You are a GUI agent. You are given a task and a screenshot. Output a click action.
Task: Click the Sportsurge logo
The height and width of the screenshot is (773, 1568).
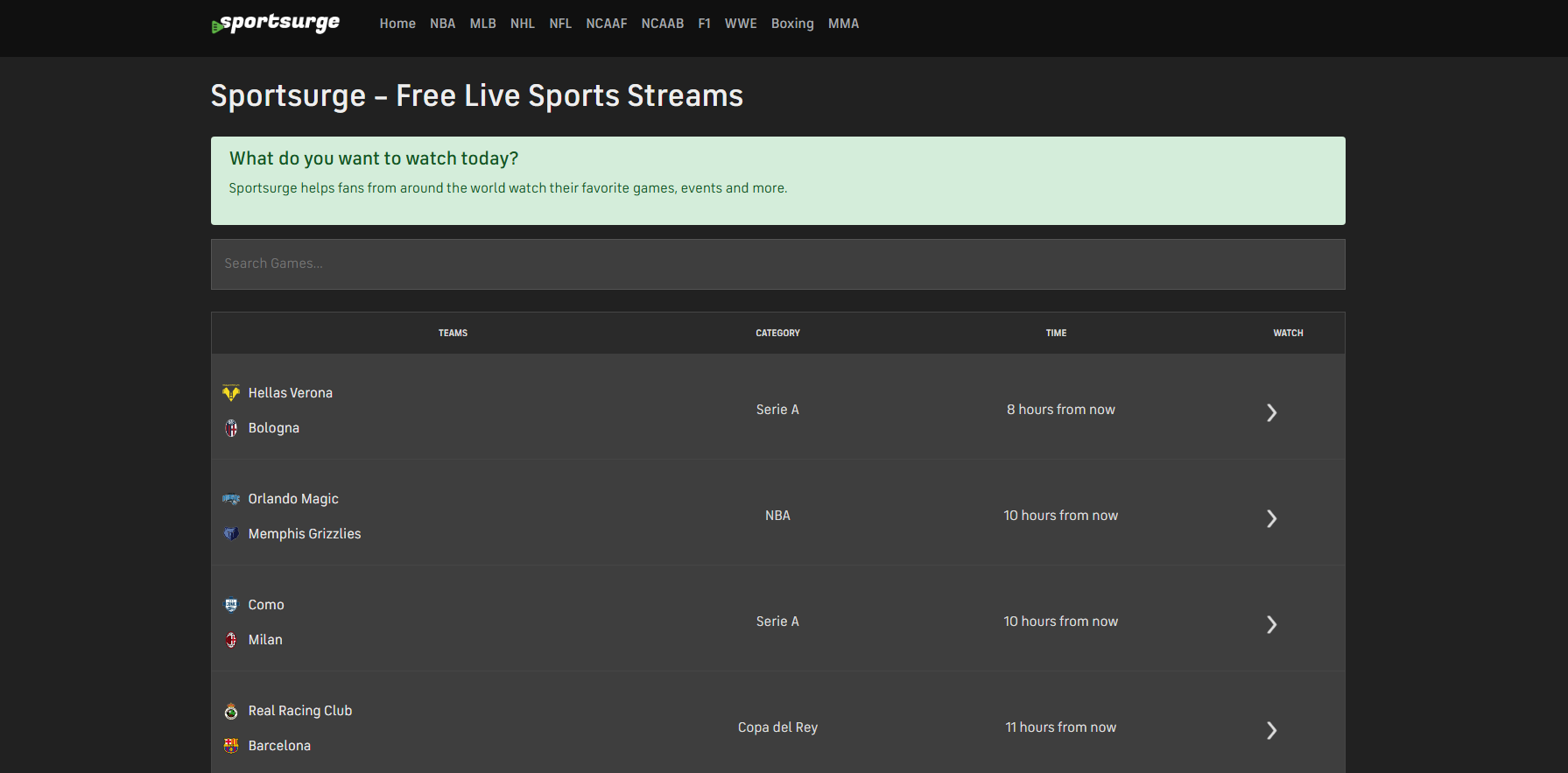276,24
